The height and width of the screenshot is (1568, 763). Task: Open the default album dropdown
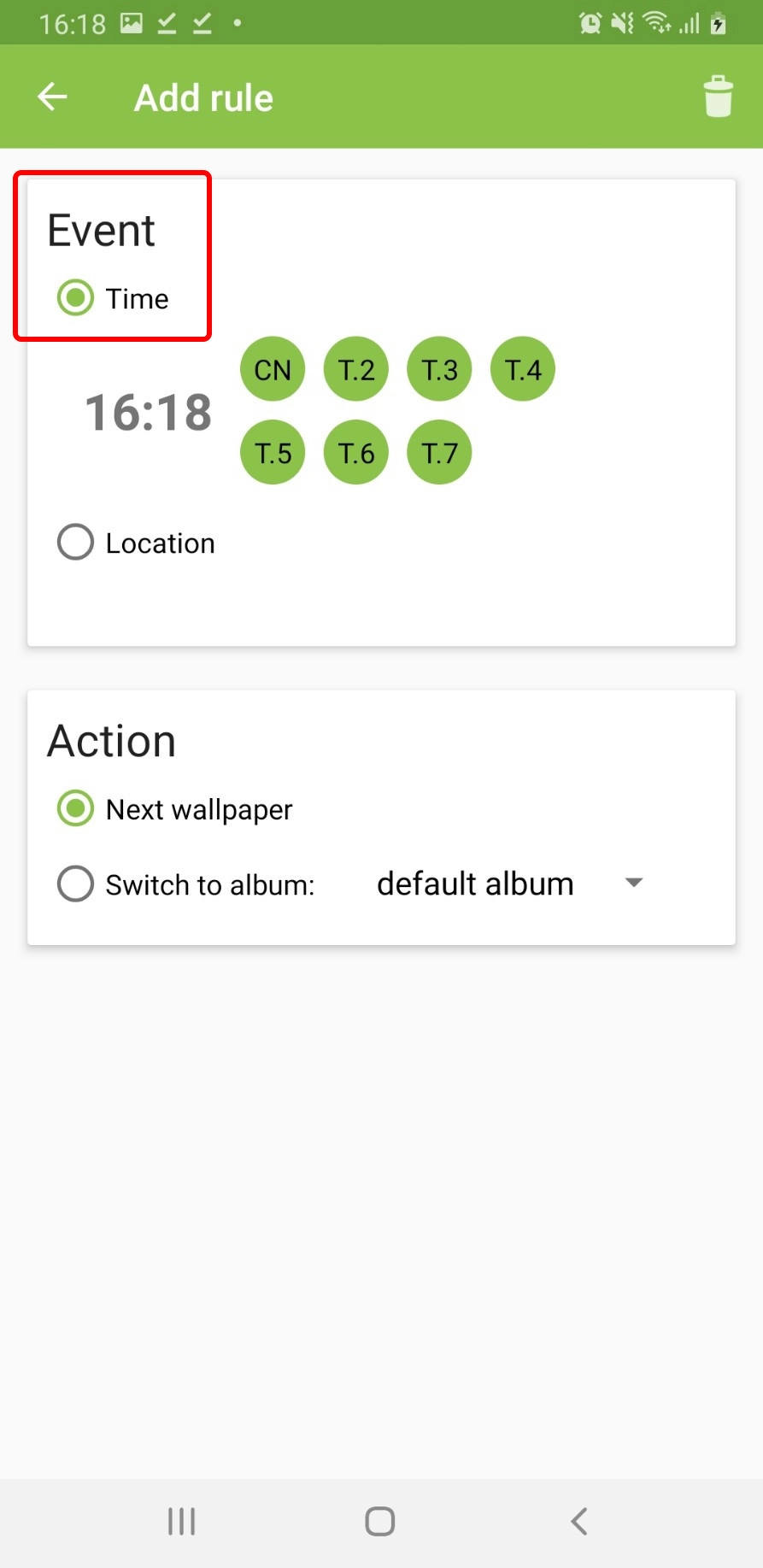coord(475,884)
